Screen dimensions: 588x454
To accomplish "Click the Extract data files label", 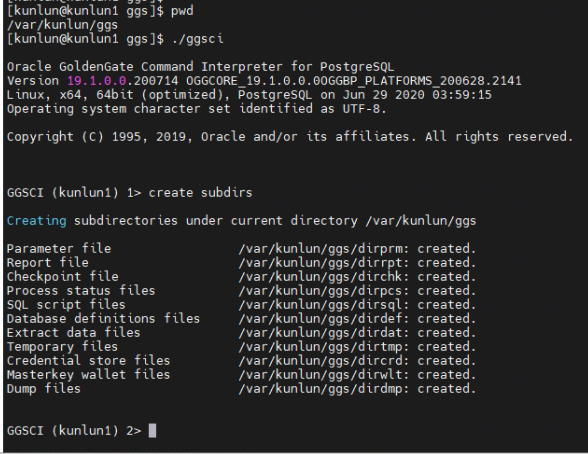I will (74, 333).
